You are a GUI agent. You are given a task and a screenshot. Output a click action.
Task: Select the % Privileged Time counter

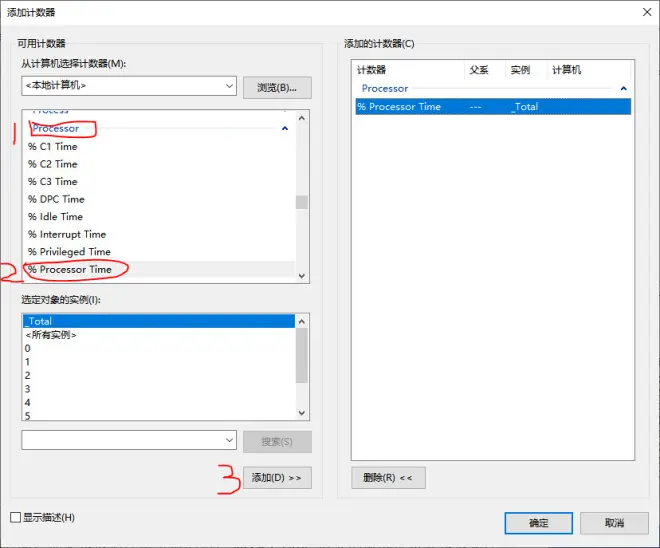69,252
